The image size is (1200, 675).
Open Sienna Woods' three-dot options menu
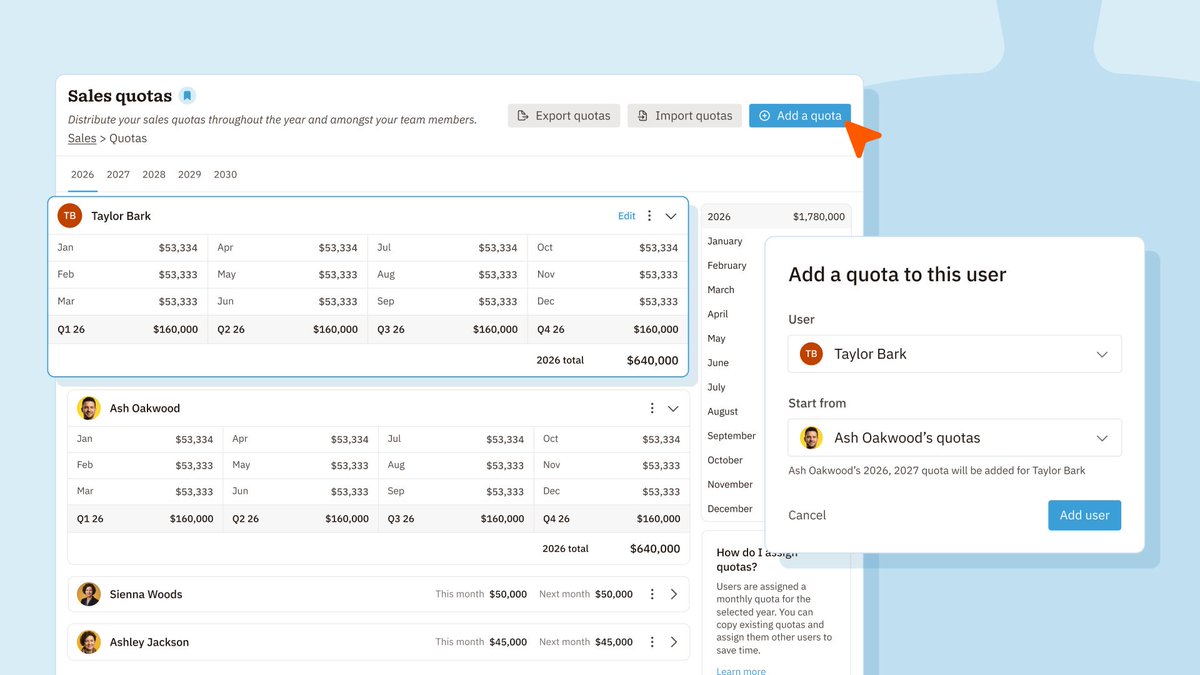[652, 594]
